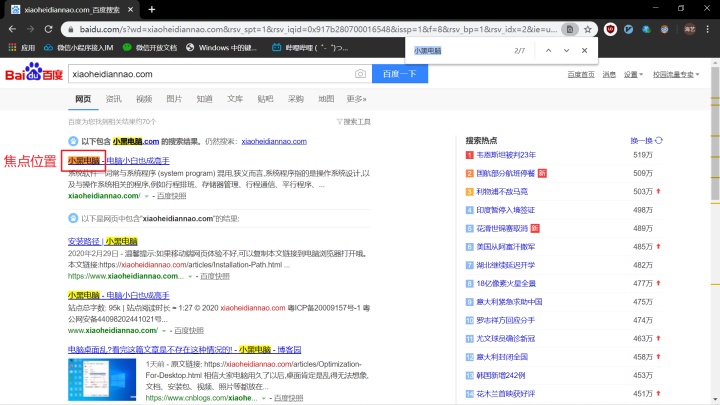Open hot topic 印度暂停入境签证
The image size is (720, 405).
pos(506,210)
